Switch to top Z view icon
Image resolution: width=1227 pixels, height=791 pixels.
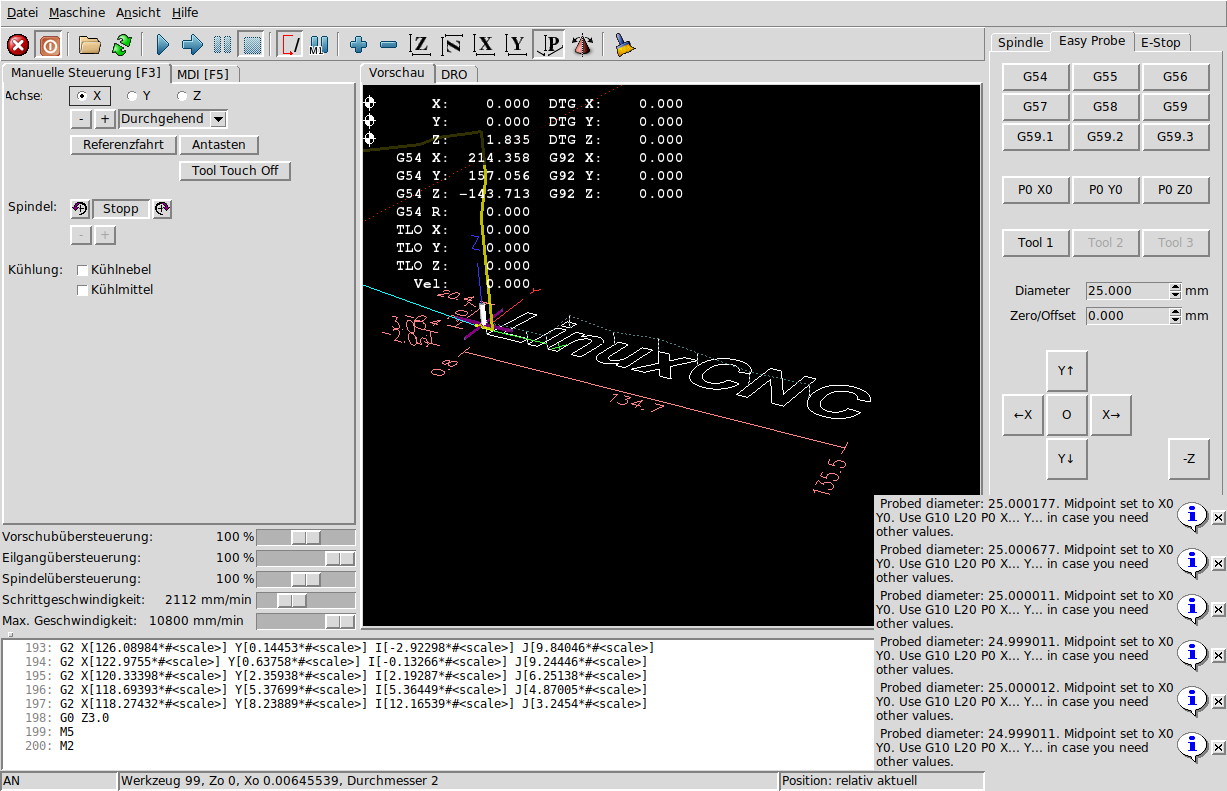421,45
